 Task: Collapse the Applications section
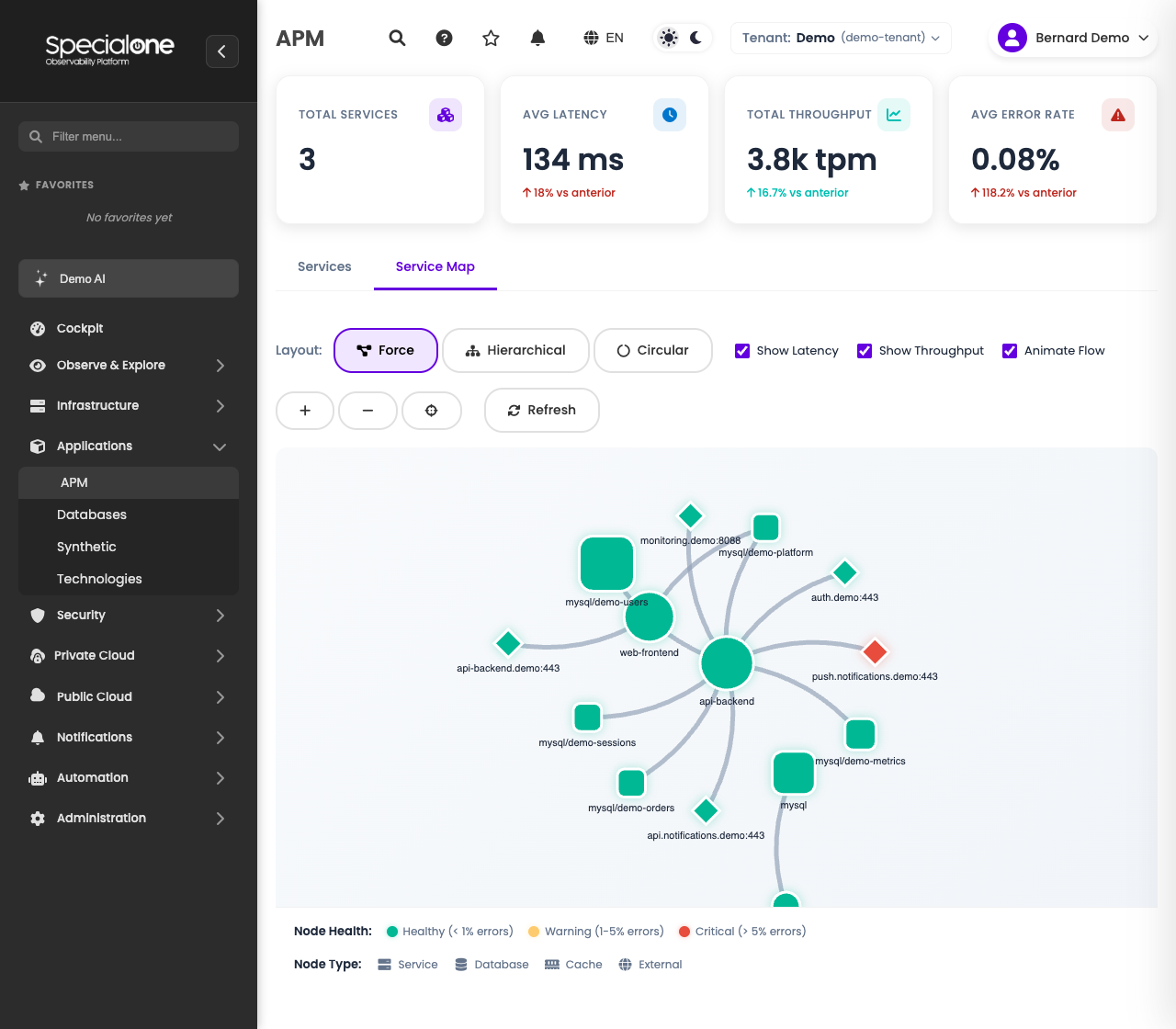point(129,446)
